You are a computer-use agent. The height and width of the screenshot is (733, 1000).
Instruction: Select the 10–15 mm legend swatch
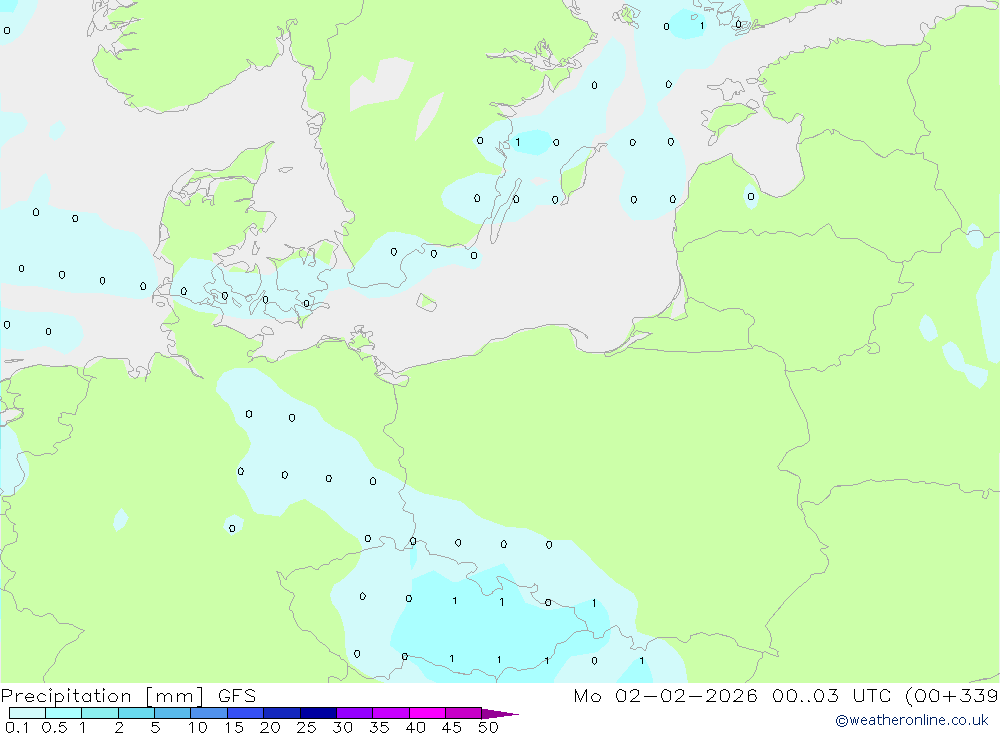click(x=209, y=713)
